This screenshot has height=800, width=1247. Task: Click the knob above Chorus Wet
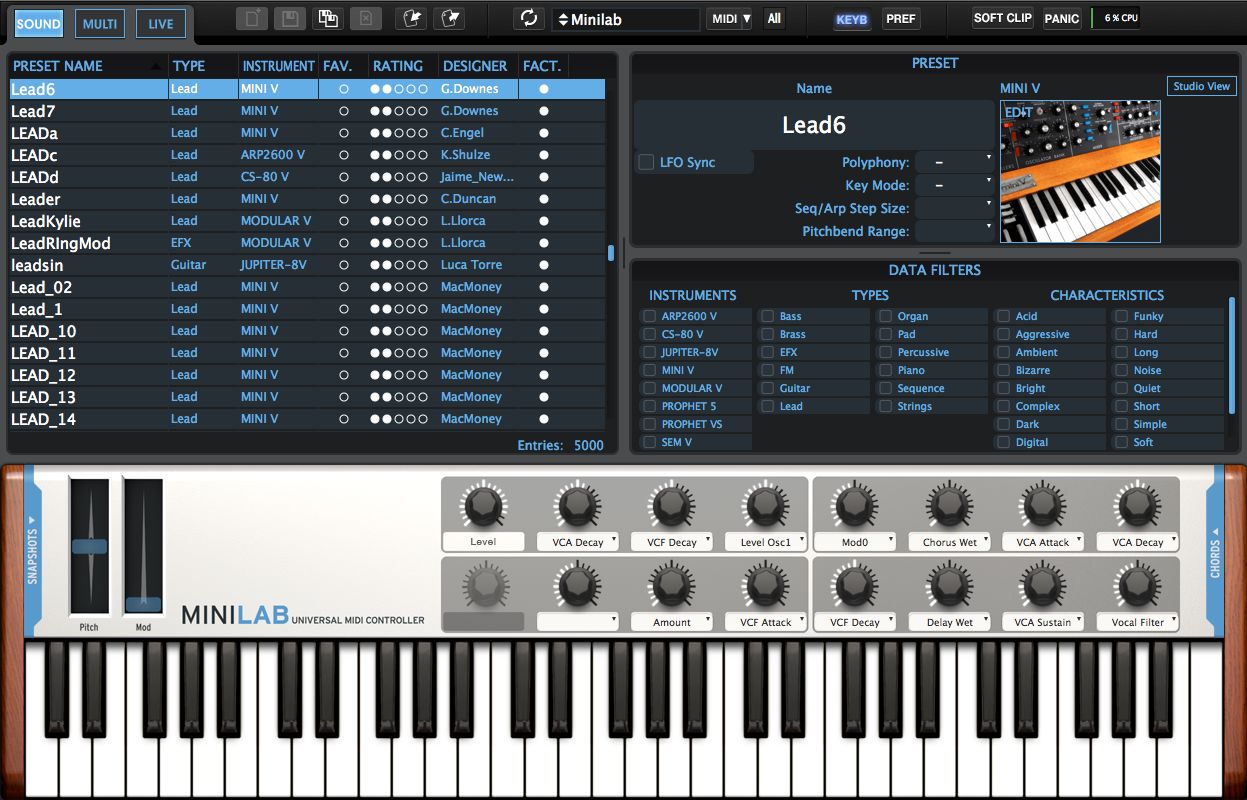click(x=948, y=505)
